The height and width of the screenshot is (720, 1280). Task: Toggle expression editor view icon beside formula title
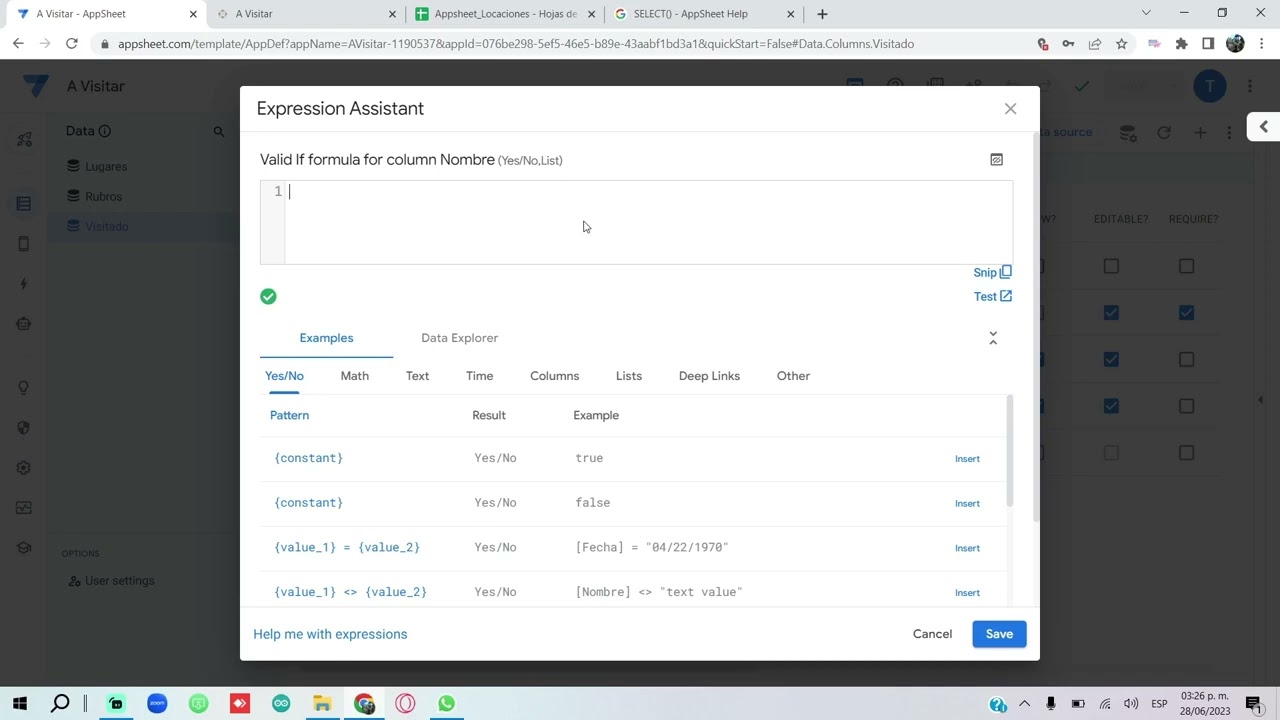pyautogui.click(x=996, y=159)
